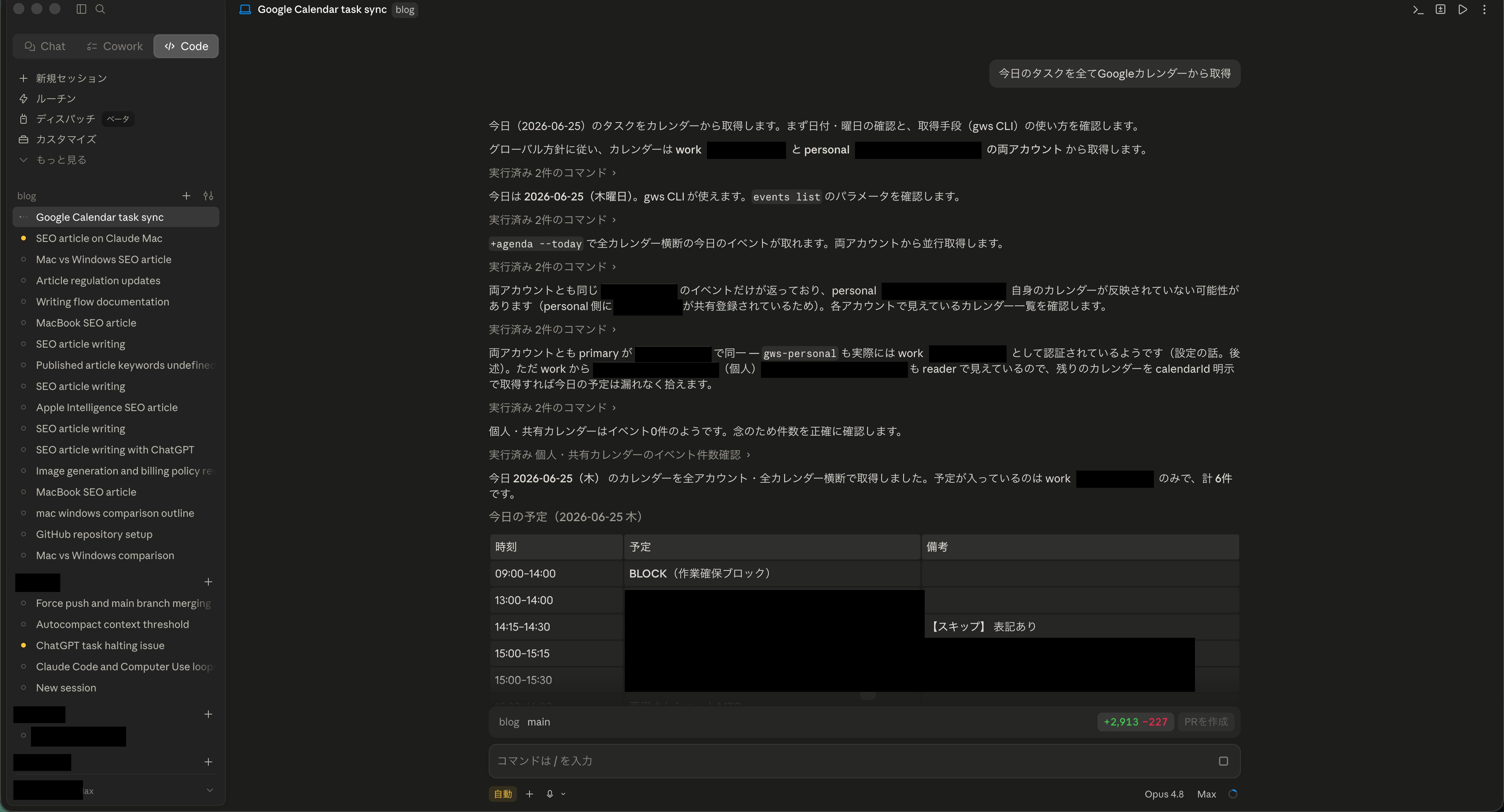Add session via plus below New session entry
The image size is (1504, 812).
point(208,714)
